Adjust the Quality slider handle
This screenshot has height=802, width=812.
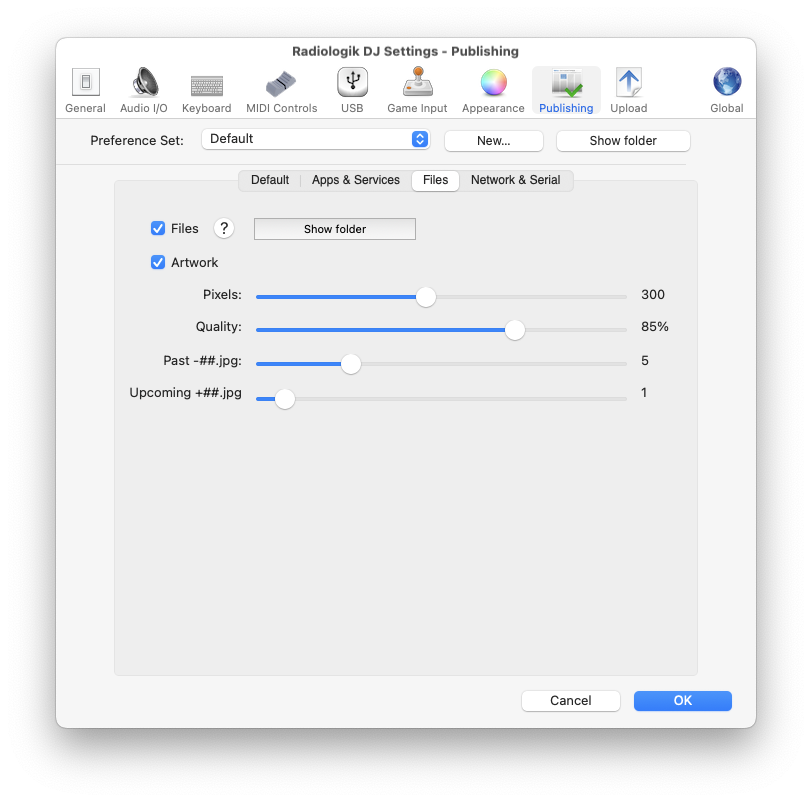tap(514, 330)
